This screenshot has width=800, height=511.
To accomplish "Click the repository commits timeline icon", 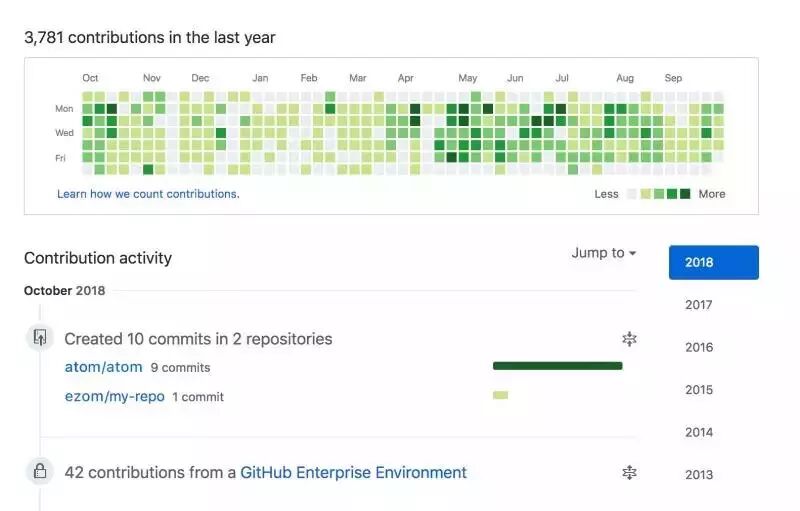I will [40, 338].
